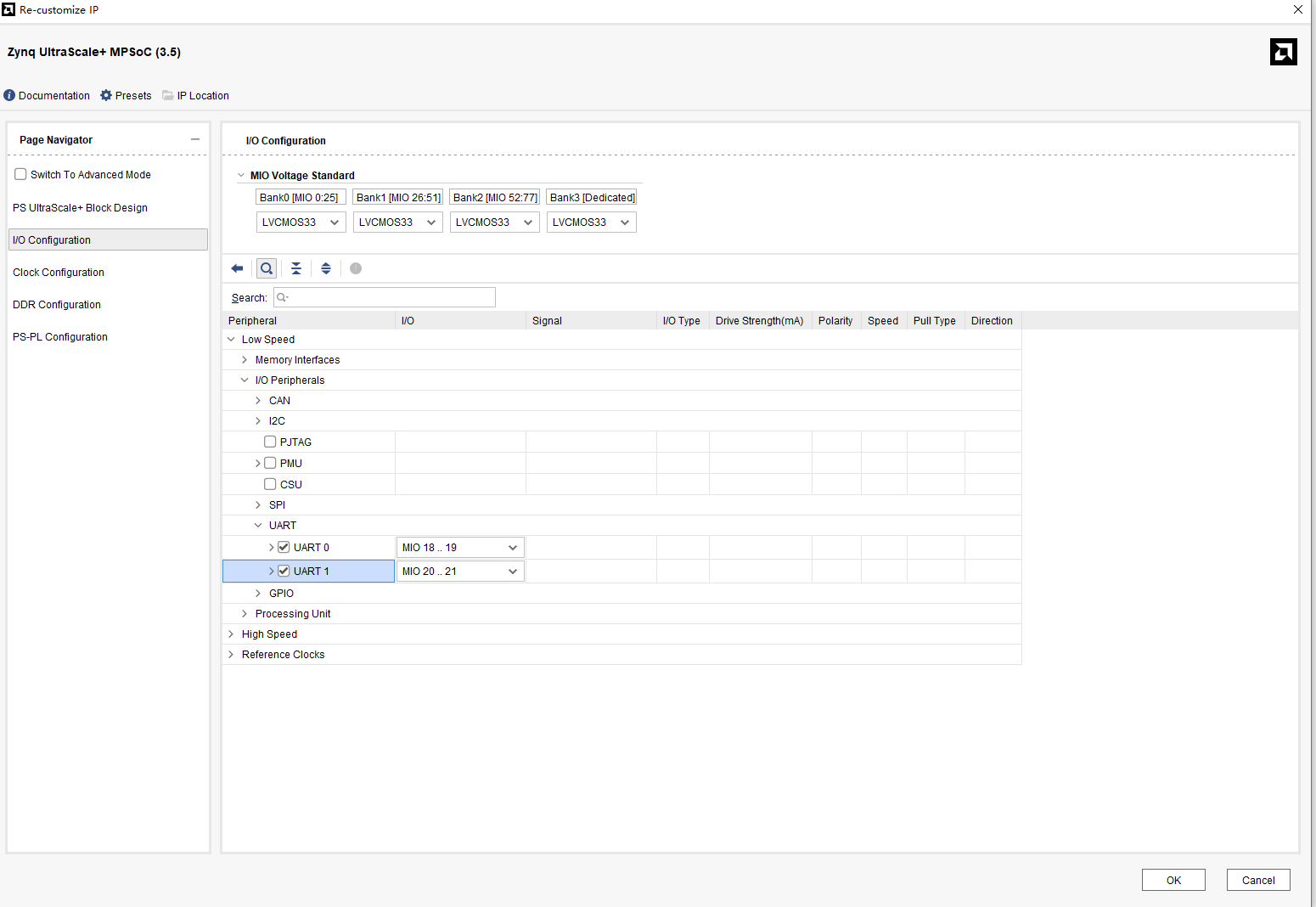The height and width of the screenshot is (907, 1316).
Task: Open Bank2 voltage LVCMOS33 dropdown
Action: pyautogui.click(x=494, y=223)
